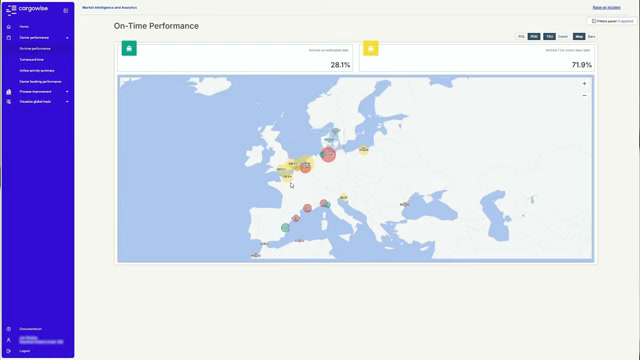Zoom out on the map with minus

(584, 96)
